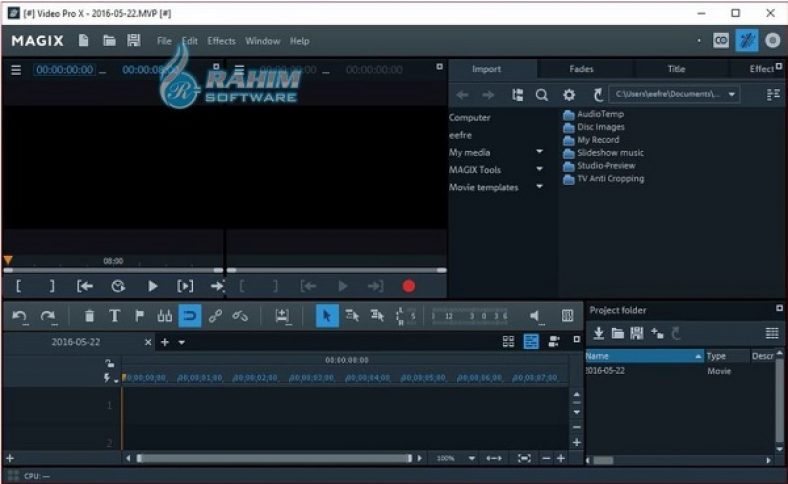The height and width of the screenshot is (484, 788).
Task: Click the razor split tool icon
Action: tap(164, 316)
